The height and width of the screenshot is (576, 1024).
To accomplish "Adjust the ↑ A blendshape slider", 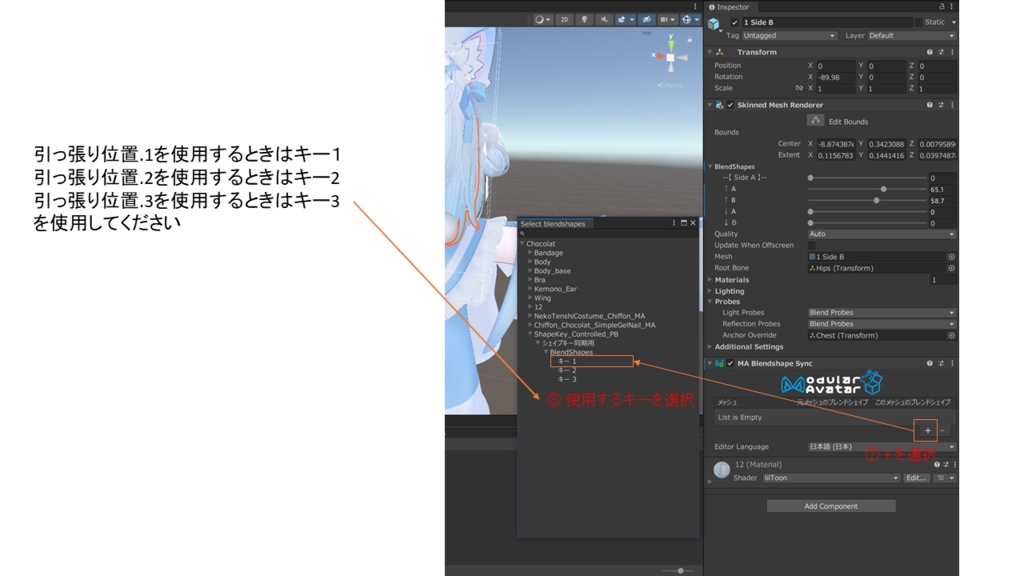I will click(x=867, y=189).
